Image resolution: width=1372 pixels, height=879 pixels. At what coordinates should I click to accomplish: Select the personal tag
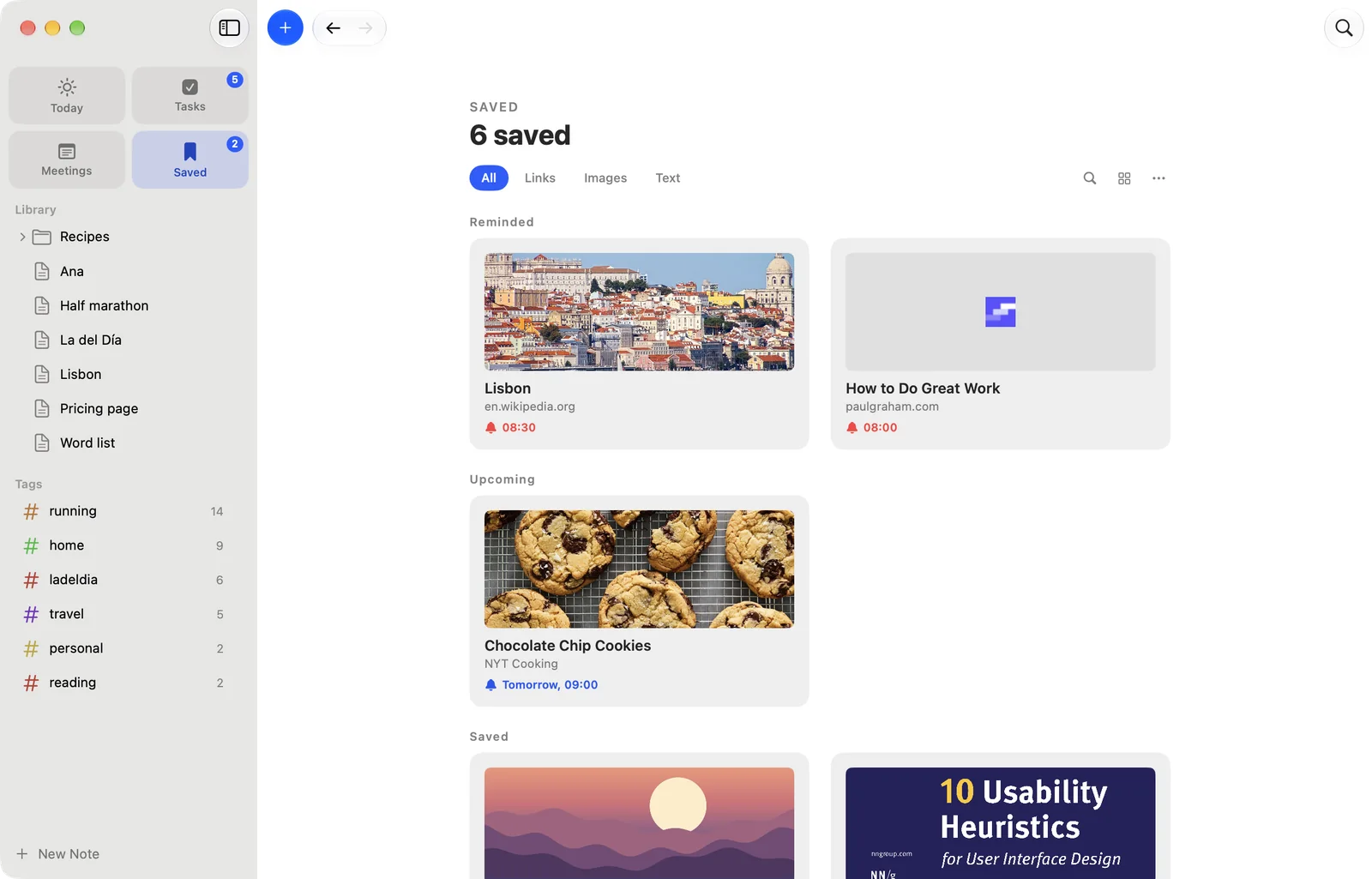[129, 648]
